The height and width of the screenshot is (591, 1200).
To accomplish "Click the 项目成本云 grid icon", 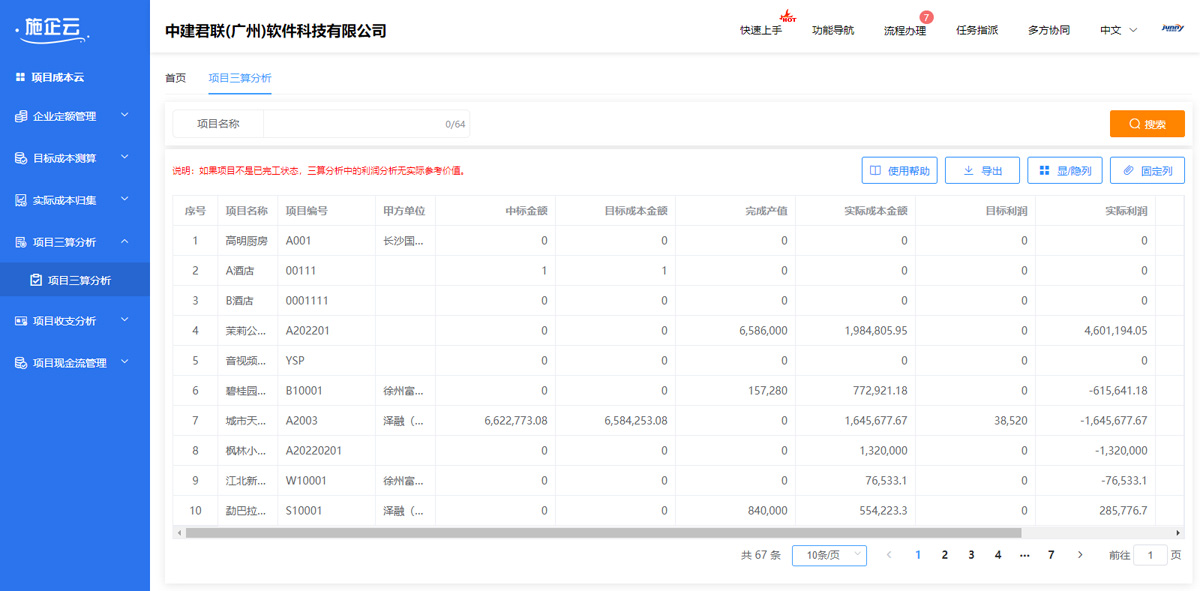I will tap(20, 77).
